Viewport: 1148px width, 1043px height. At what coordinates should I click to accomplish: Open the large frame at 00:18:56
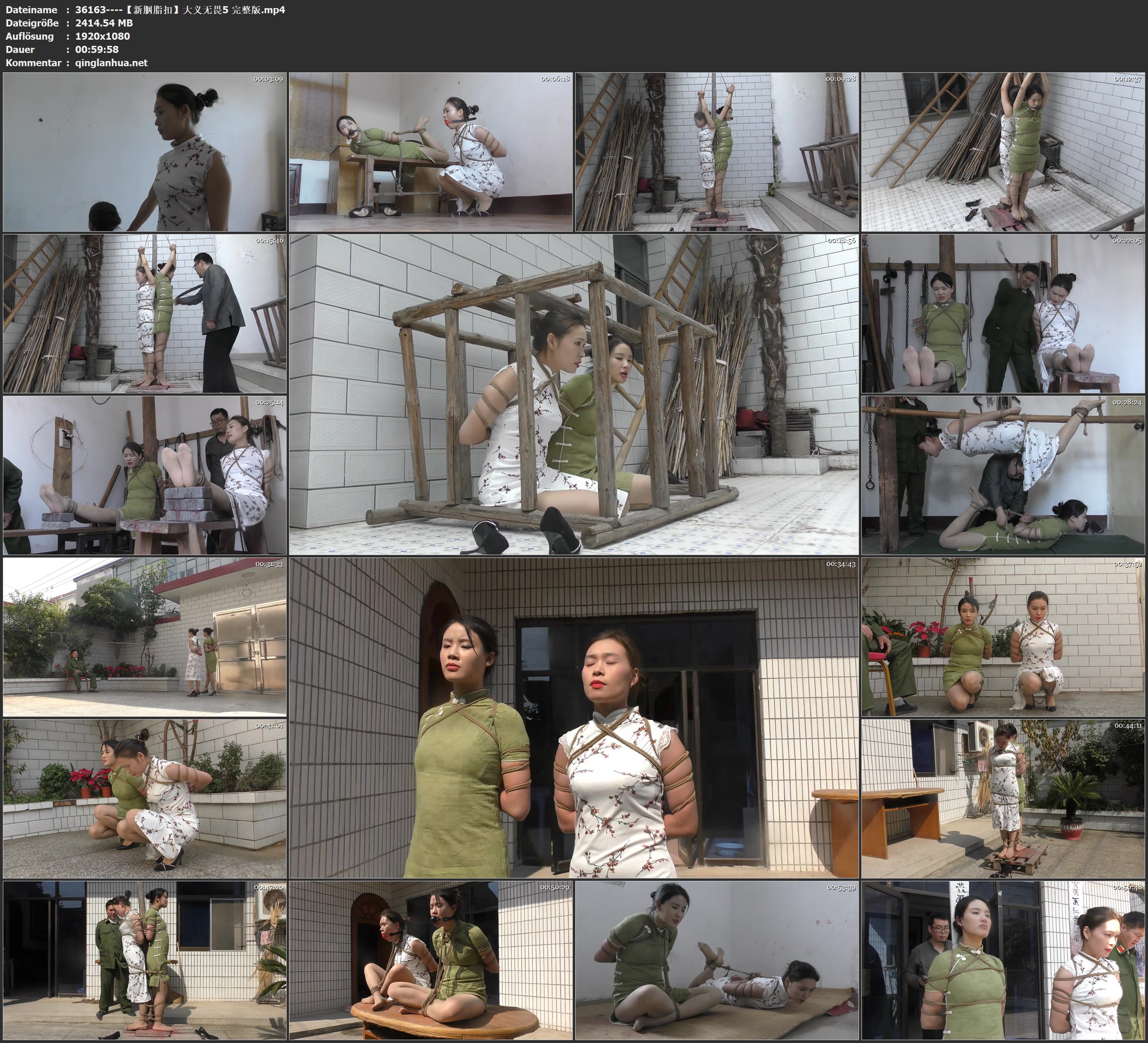click(573, 394)
